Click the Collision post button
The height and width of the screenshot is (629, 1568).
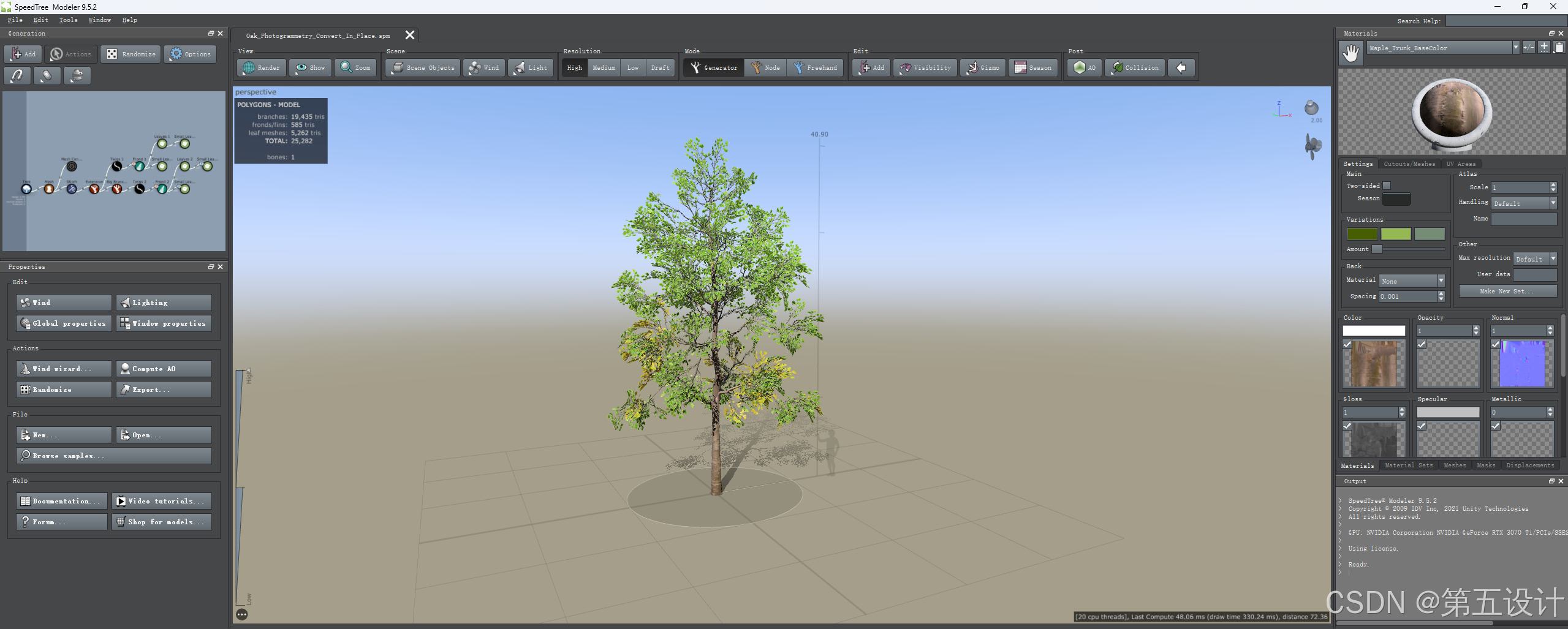tap(1135, 67)
